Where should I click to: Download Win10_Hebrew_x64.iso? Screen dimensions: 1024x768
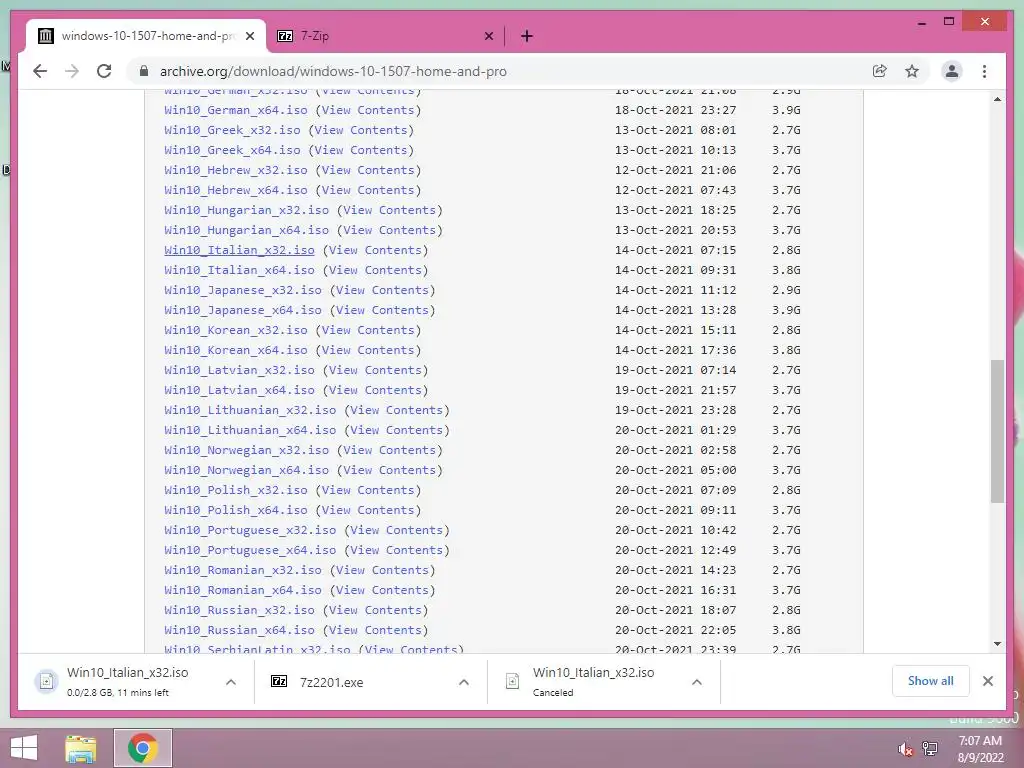236,190
